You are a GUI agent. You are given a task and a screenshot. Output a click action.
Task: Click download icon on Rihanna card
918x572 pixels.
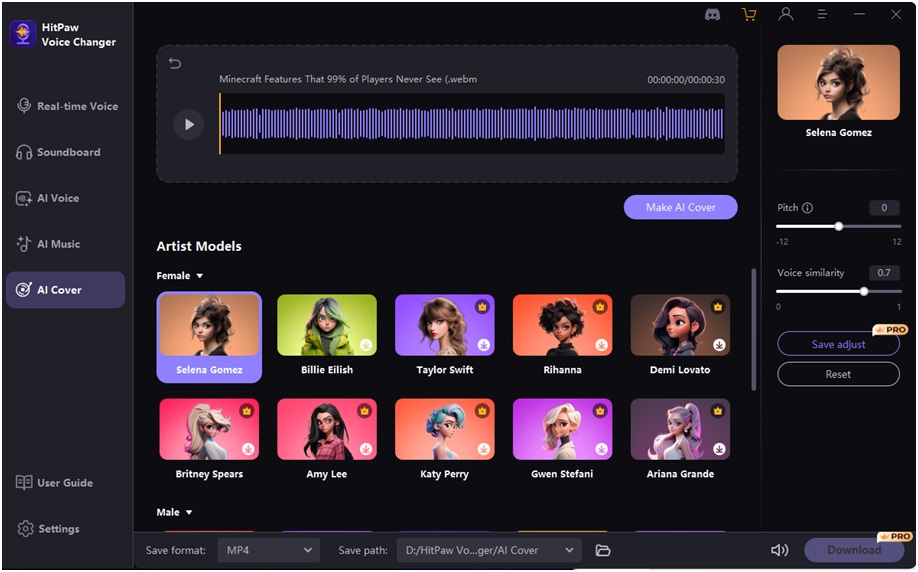tap(601, 345)
